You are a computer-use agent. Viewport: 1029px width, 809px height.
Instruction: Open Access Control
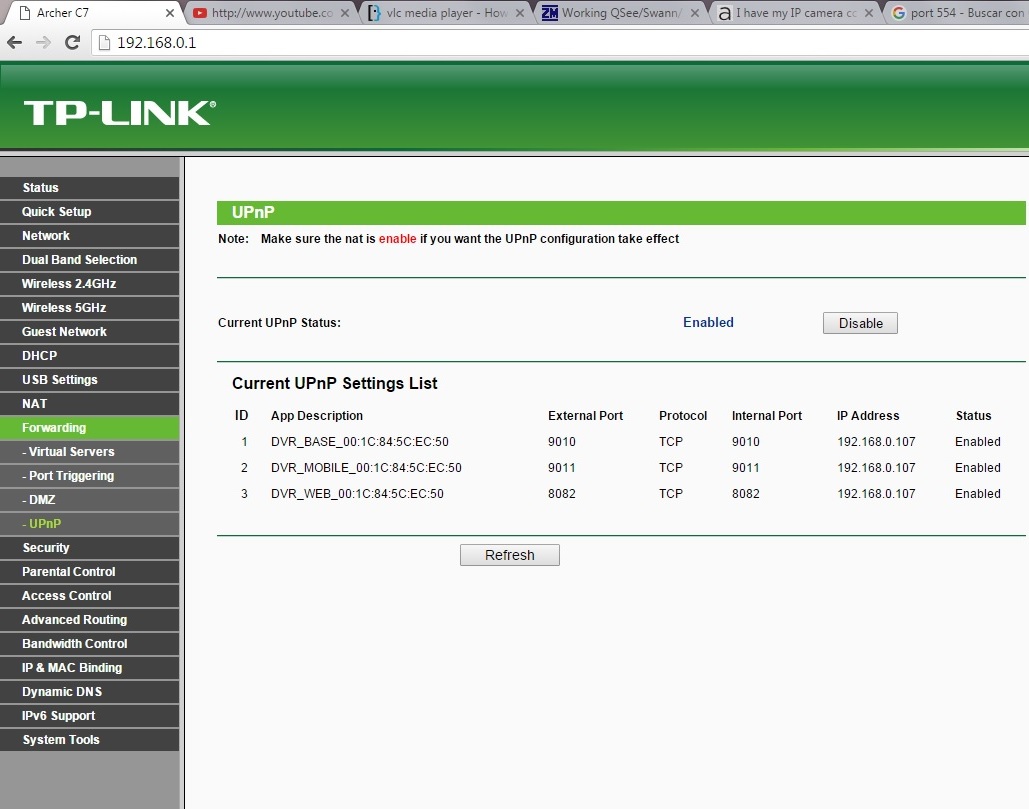(89, 596)
